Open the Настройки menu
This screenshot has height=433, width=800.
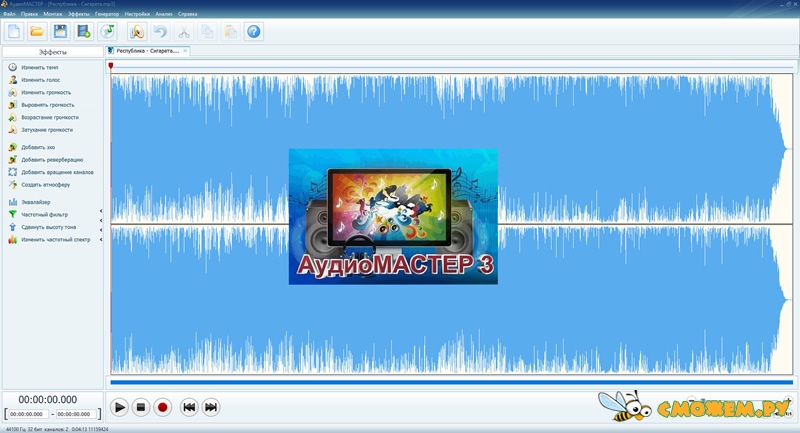point(137,14)
